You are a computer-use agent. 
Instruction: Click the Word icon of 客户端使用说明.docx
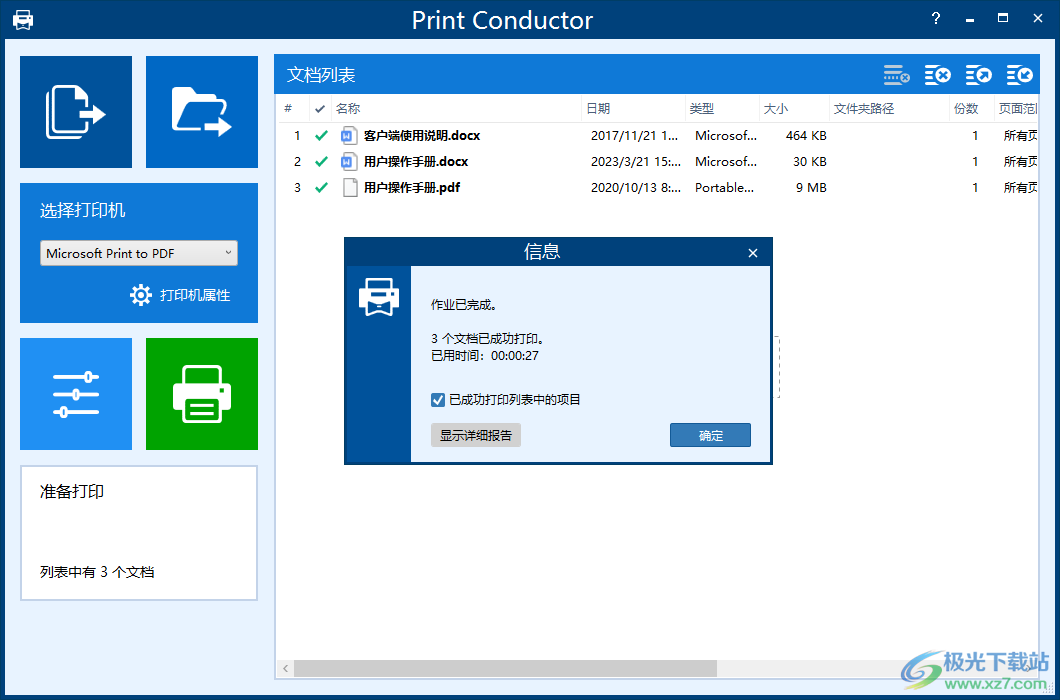(x=348, y=135)
